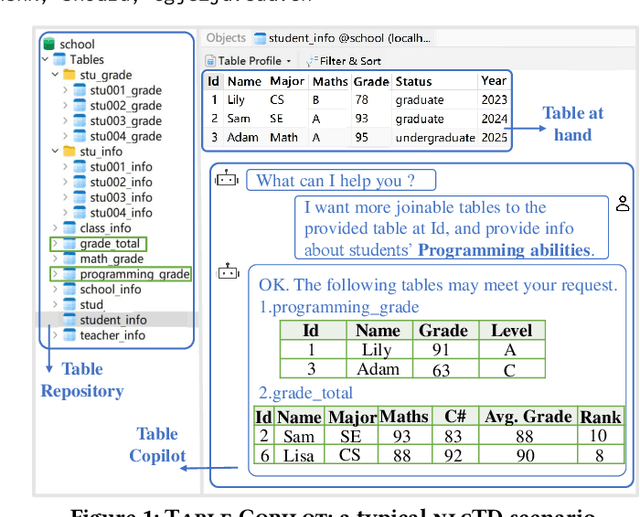Click '1.programming_grade' result heading

pos(339,307)
